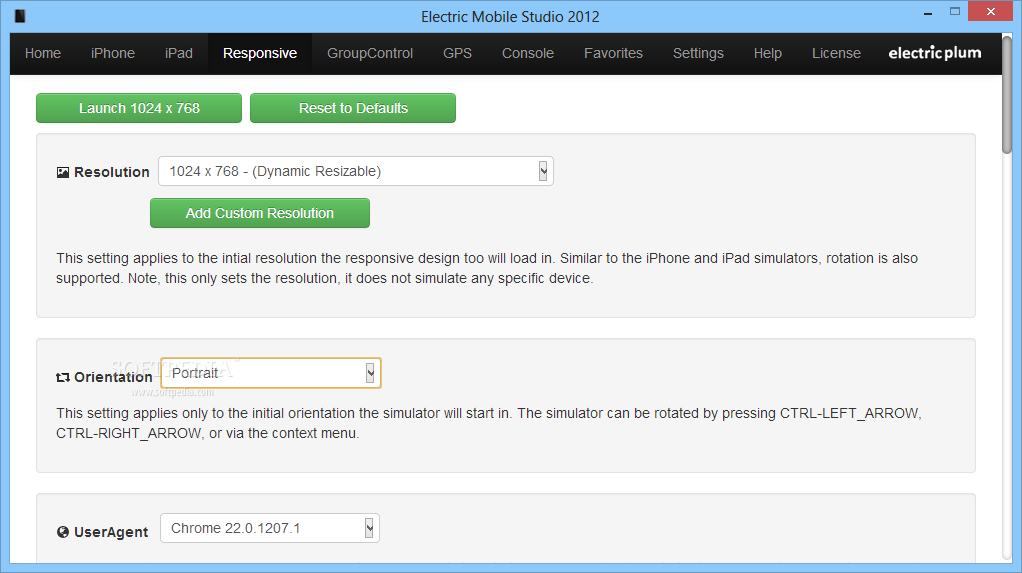Open the Settings tab

[x=698, y=53]
